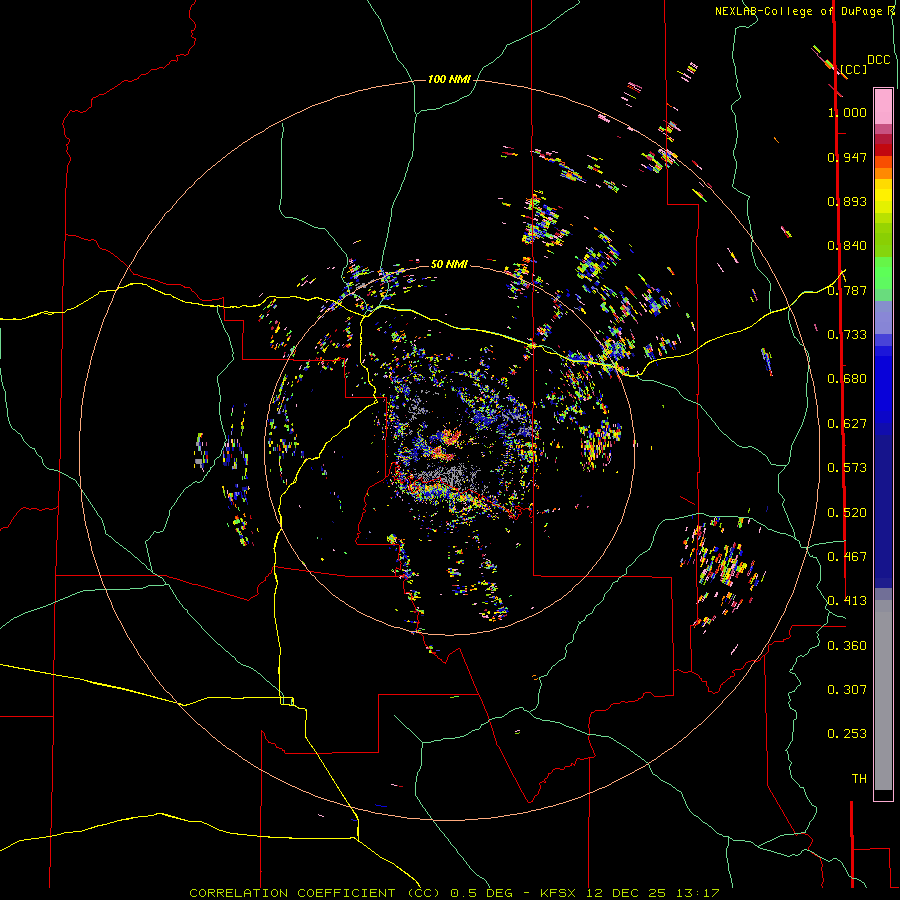
Task: Click the 0.360 legend value
Action: pyautogui.click(x=847, y=646)
